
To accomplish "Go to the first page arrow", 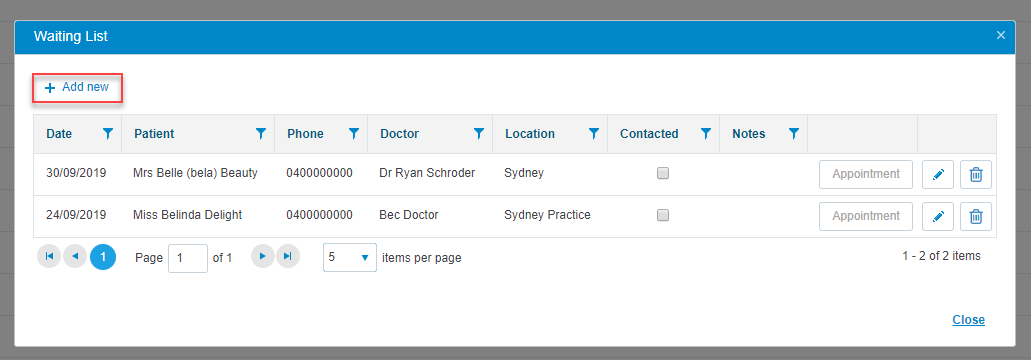I will [x=50, y=257].
